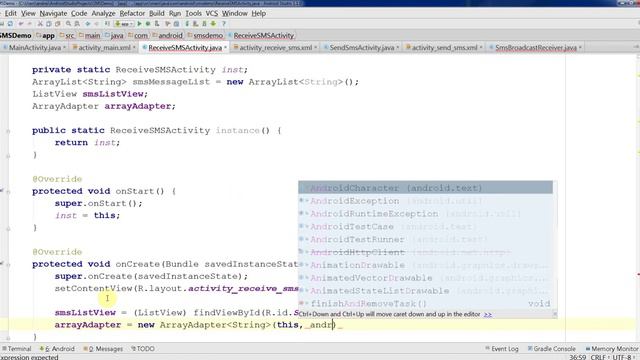Select the smsdemo breadcrumb folder

pyautogui.click(x=205, y=36)
